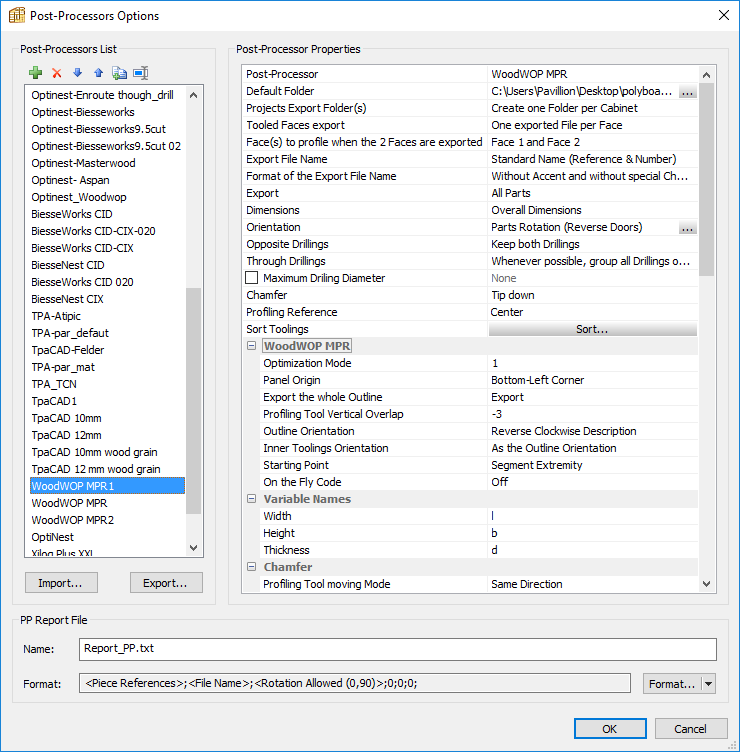
Task: Collapse the Variable Names section
Action: [x=251, y=499]
